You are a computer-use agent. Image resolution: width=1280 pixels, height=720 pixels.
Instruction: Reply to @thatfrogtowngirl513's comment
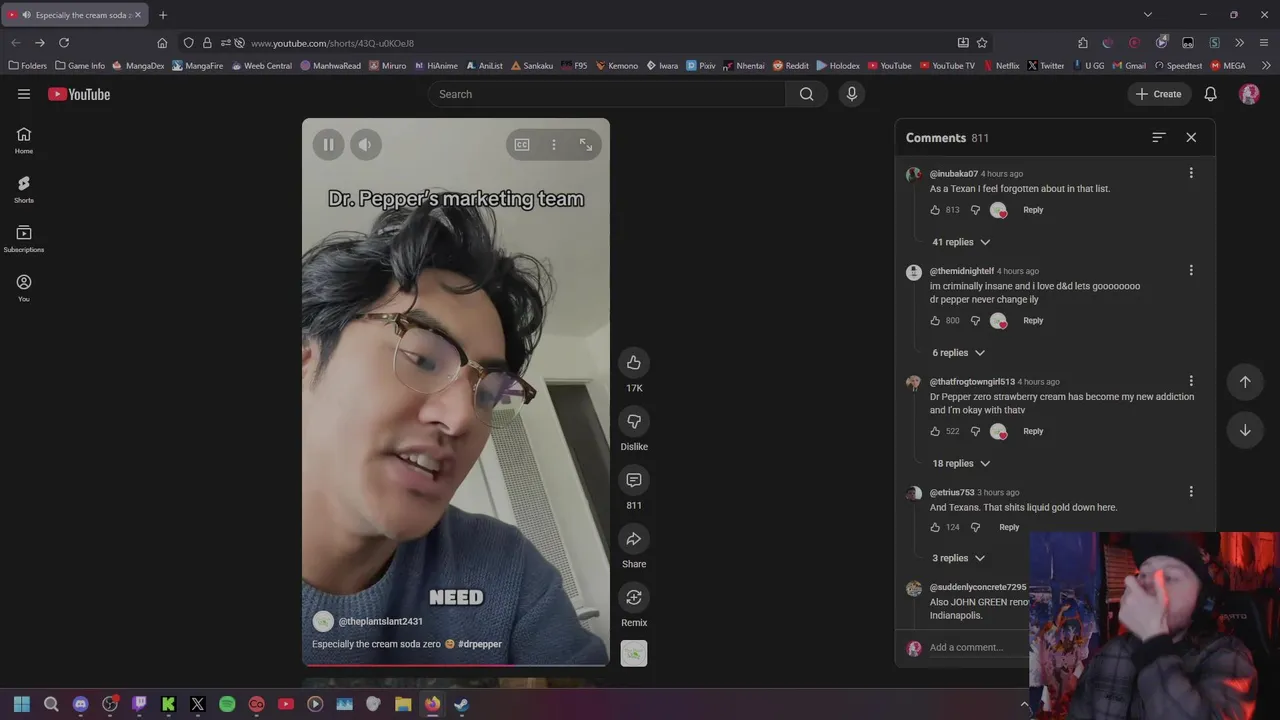[1033, 431]
